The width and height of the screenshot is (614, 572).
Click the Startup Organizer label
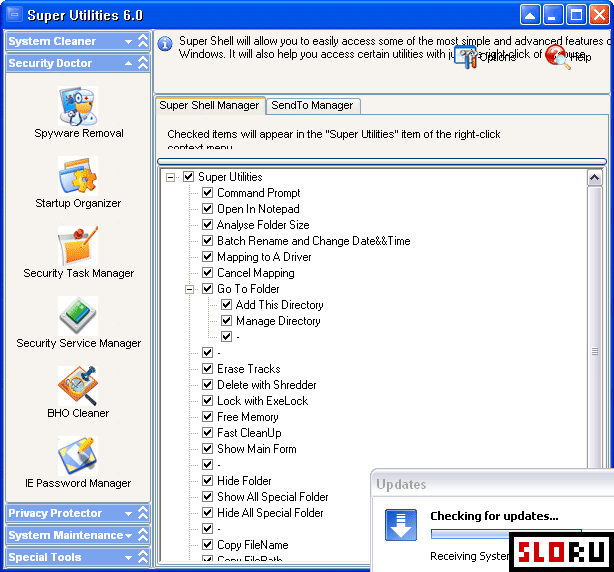click(x=78, y=203)
